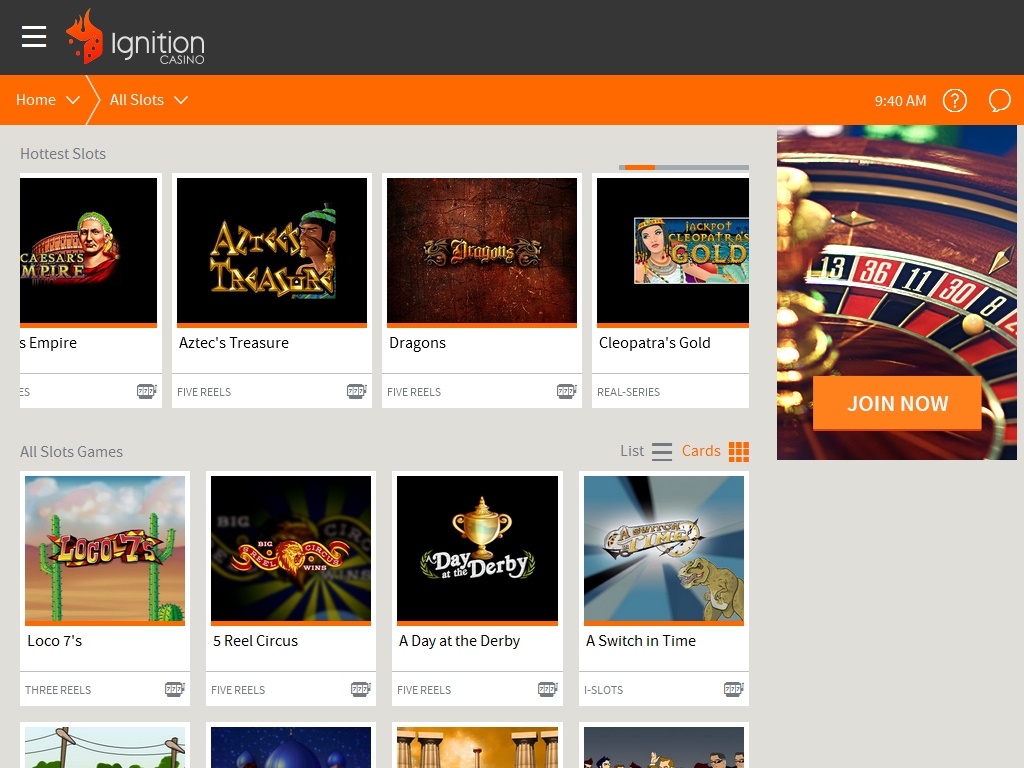
Task: Click slot machine icon on Dragons card
Action: click(x=567, y=391)
